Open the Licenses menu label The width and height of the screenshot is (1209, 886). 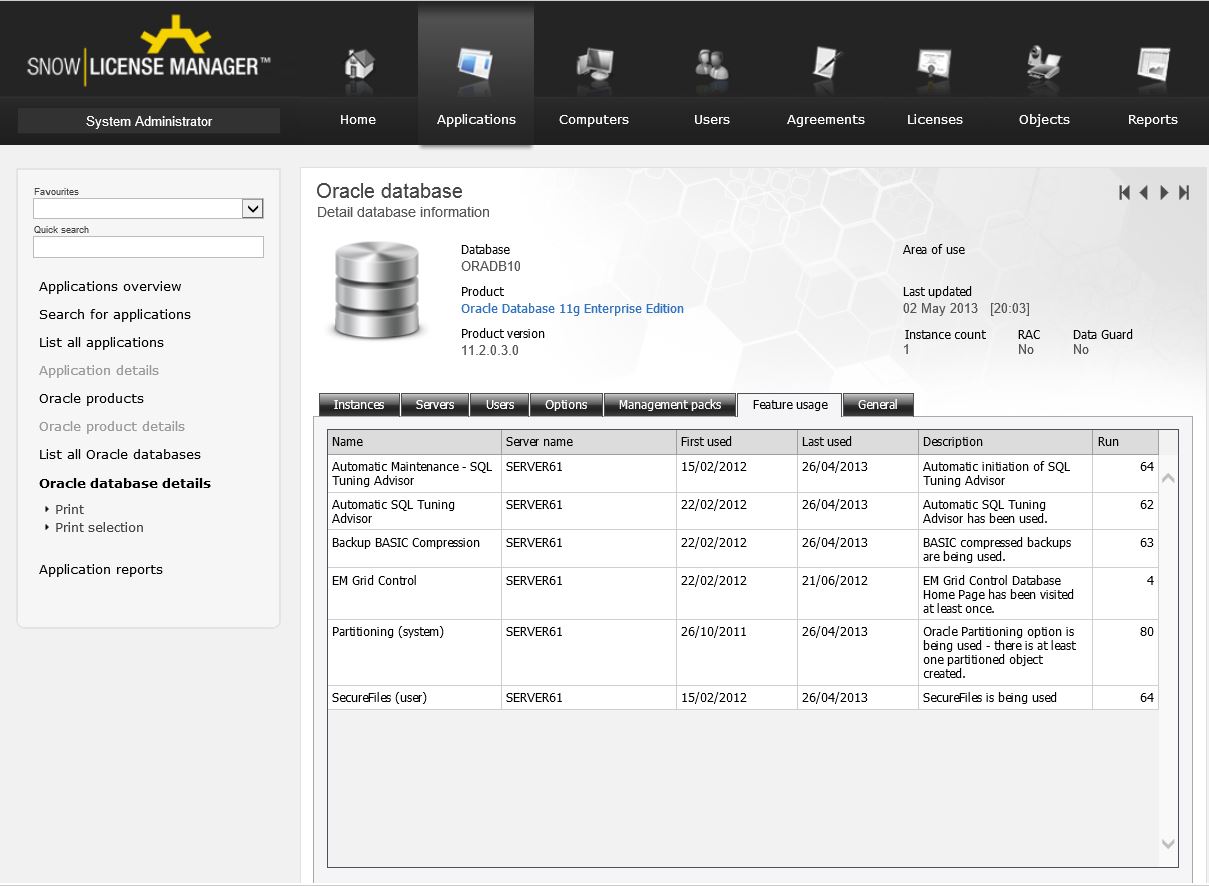(x=935, y=119)
